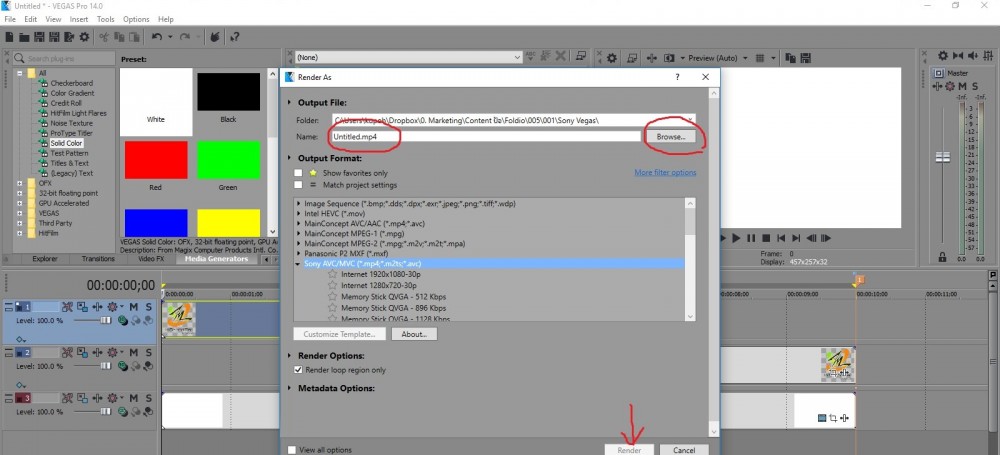Click the Stop button in preview
1000x455 pixels.
766,238
